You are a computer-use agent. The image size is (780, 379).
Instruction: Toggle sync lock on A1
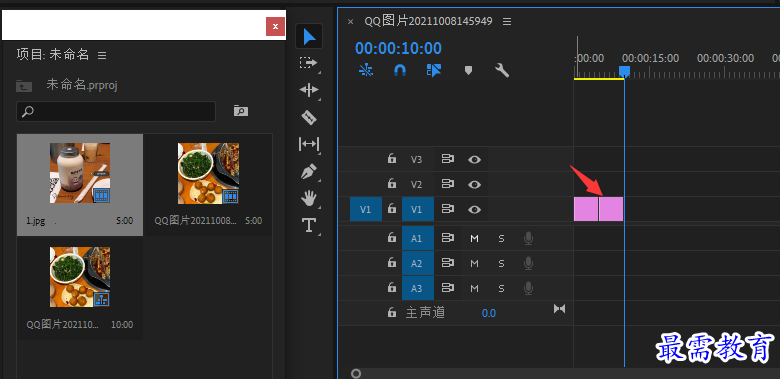pos(448,238)
